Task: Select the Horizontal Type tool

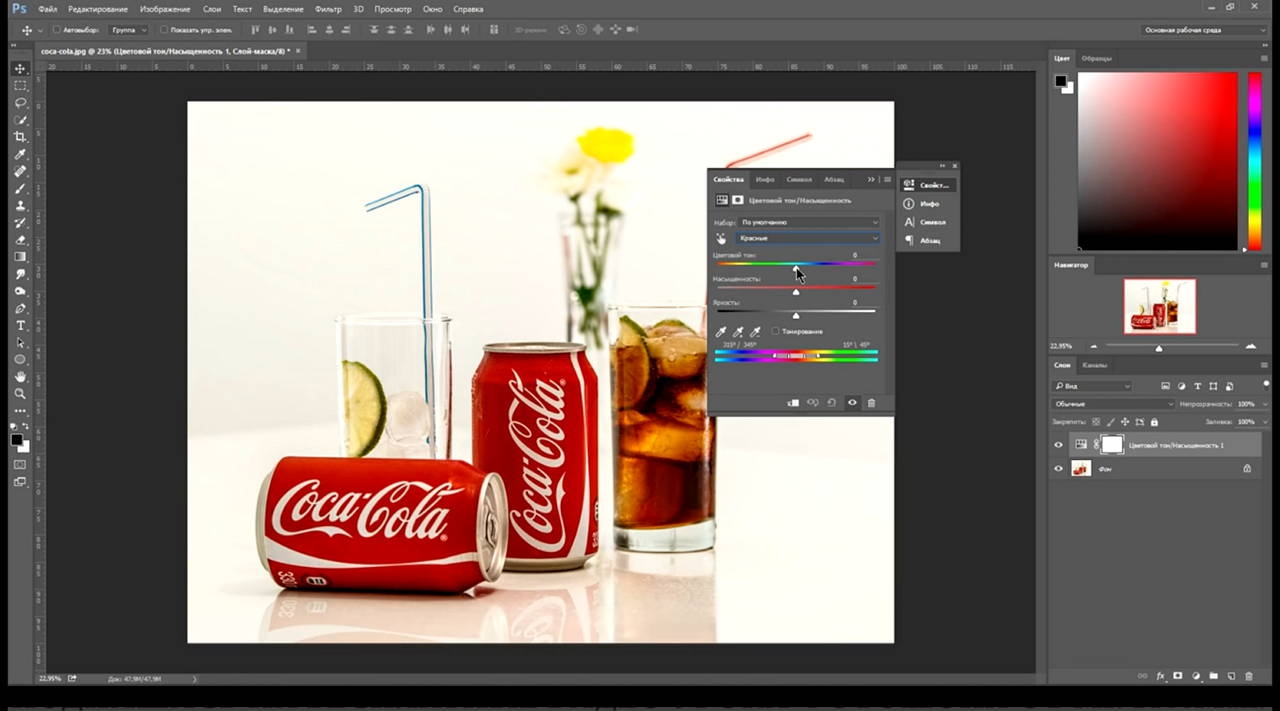Action: click(x=20, y=325)
